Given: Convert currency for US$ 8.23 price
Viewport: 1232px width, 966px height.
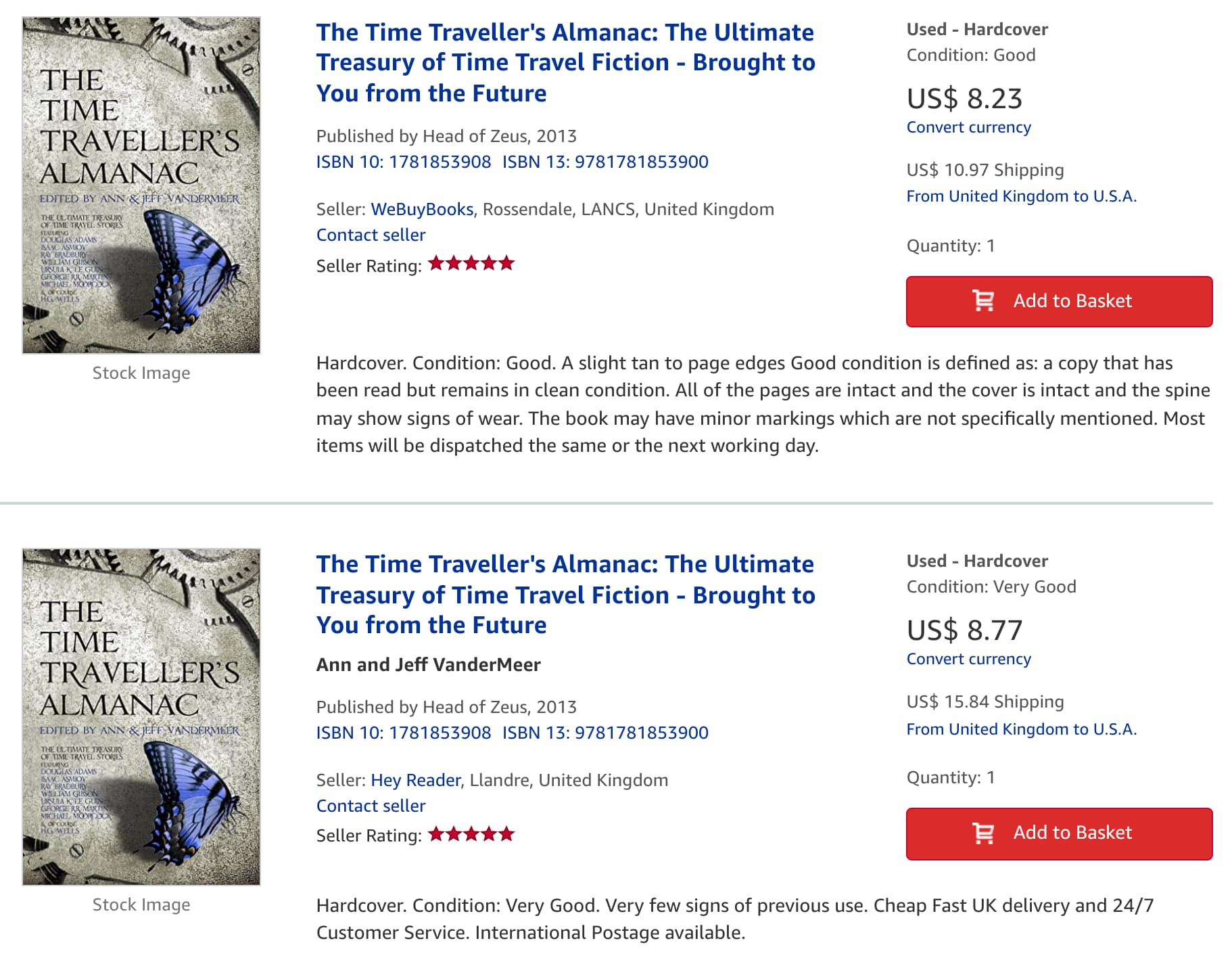Looking at the screenshot, I should click(968, 128).
